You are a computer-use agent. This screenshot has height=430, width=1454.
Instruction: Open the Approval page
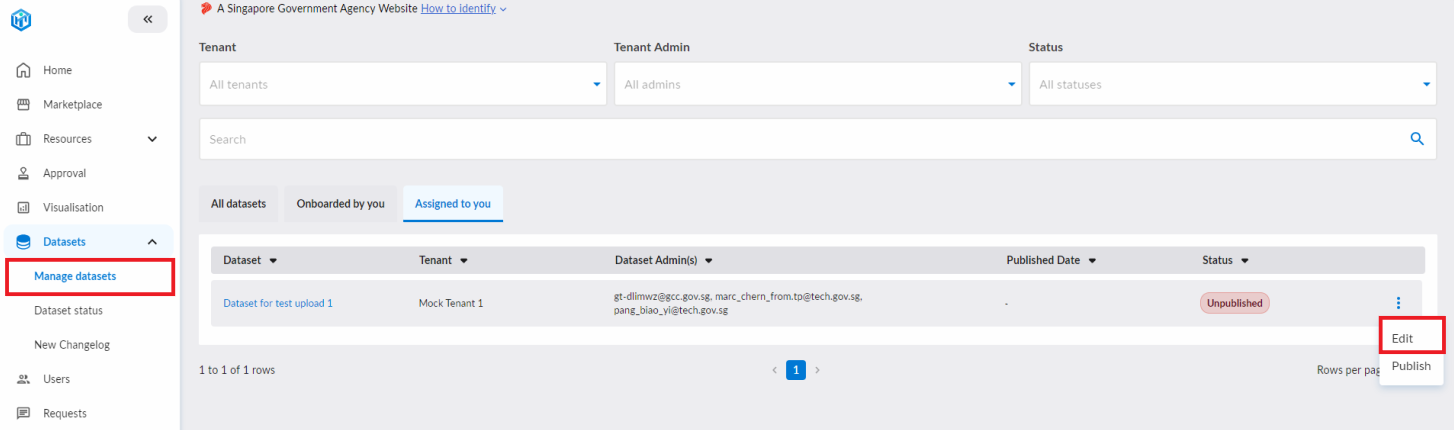pos(64,173)
